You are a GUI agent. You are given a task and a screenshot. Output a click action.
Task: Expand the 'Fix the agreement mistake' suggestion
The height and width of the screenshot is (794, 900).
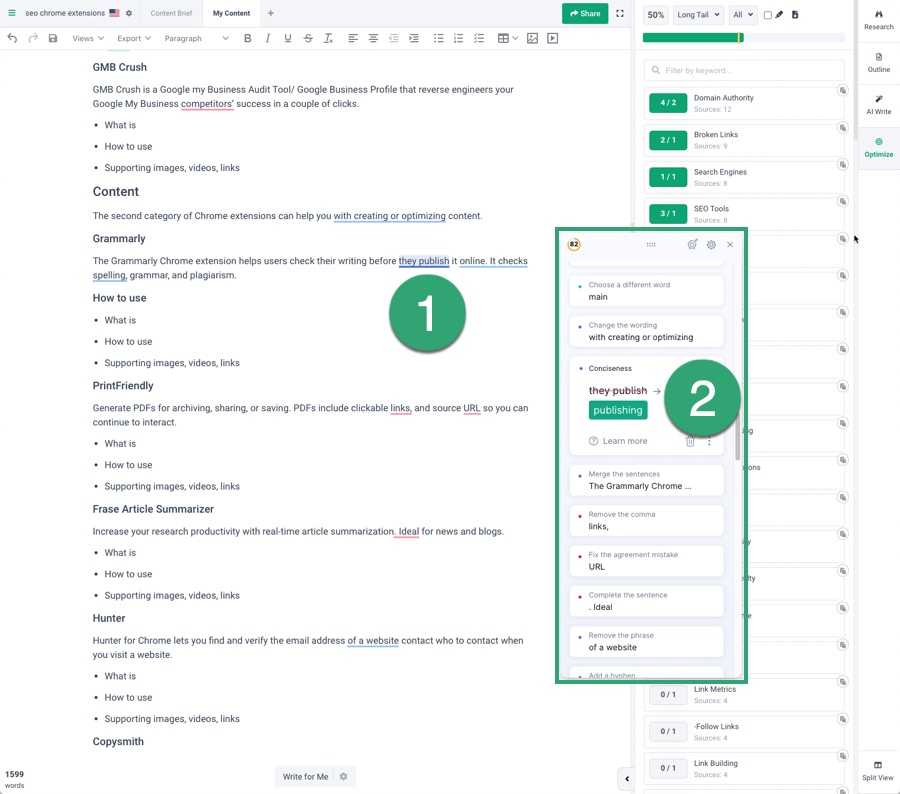coord(646,560)
